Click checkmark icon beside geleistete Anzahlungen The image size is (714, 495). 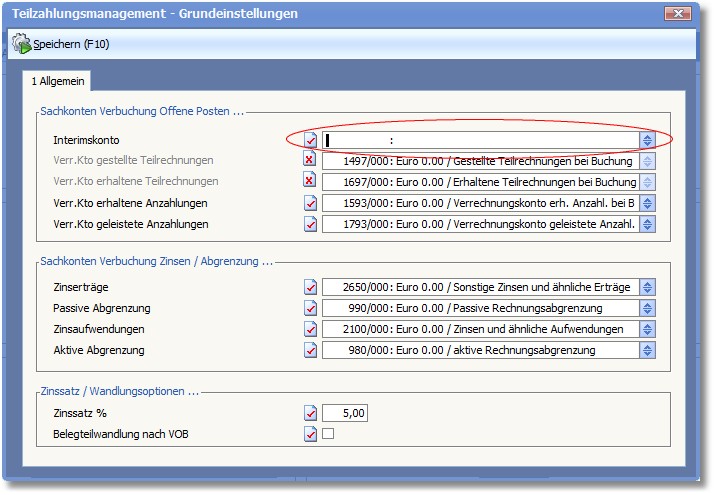[311, 224]
